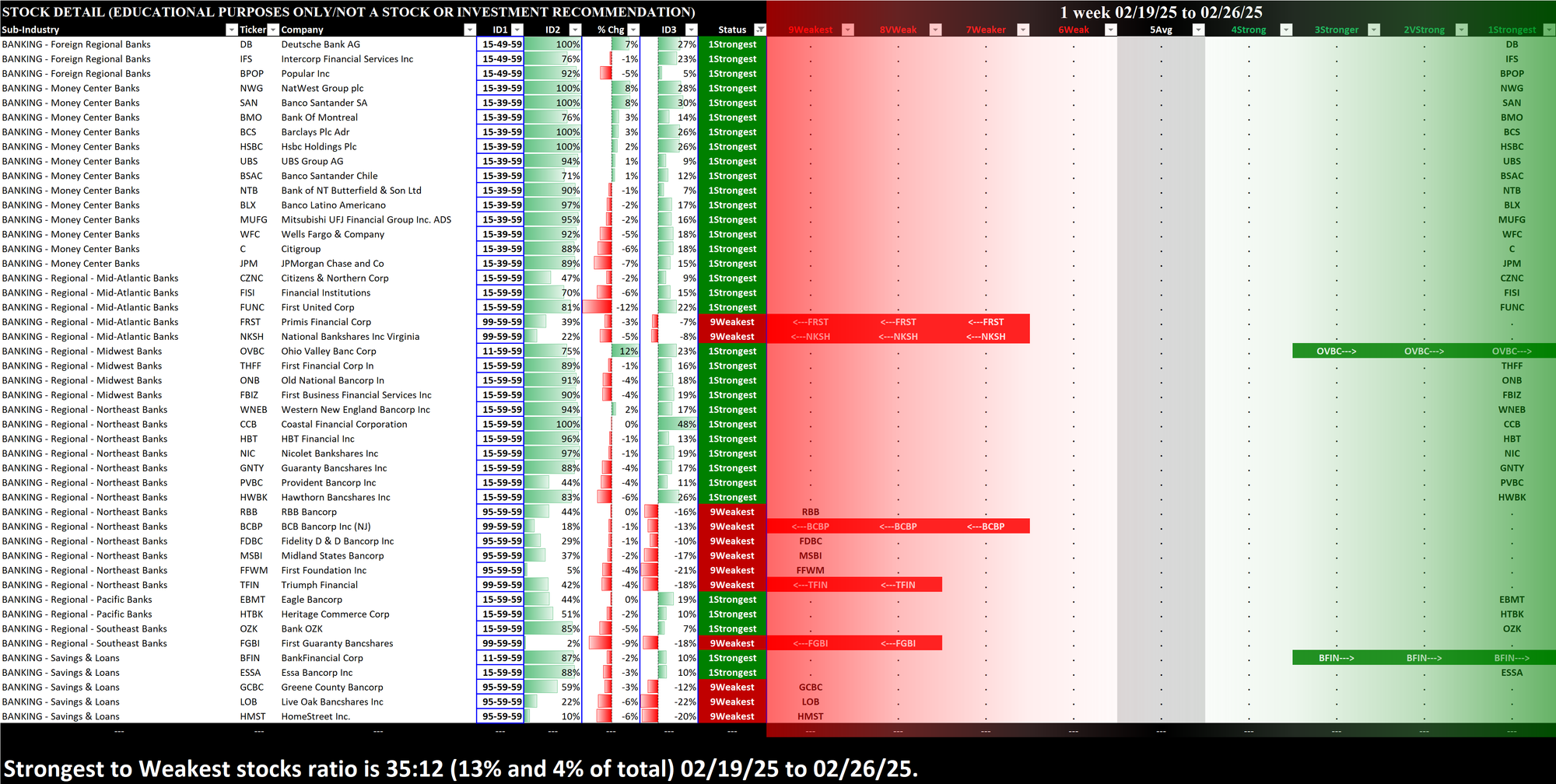Open the 4Strong column filter dropdown
Image resolution: width=1556 pixels, height=784 pixels.
pos(1286,30)
